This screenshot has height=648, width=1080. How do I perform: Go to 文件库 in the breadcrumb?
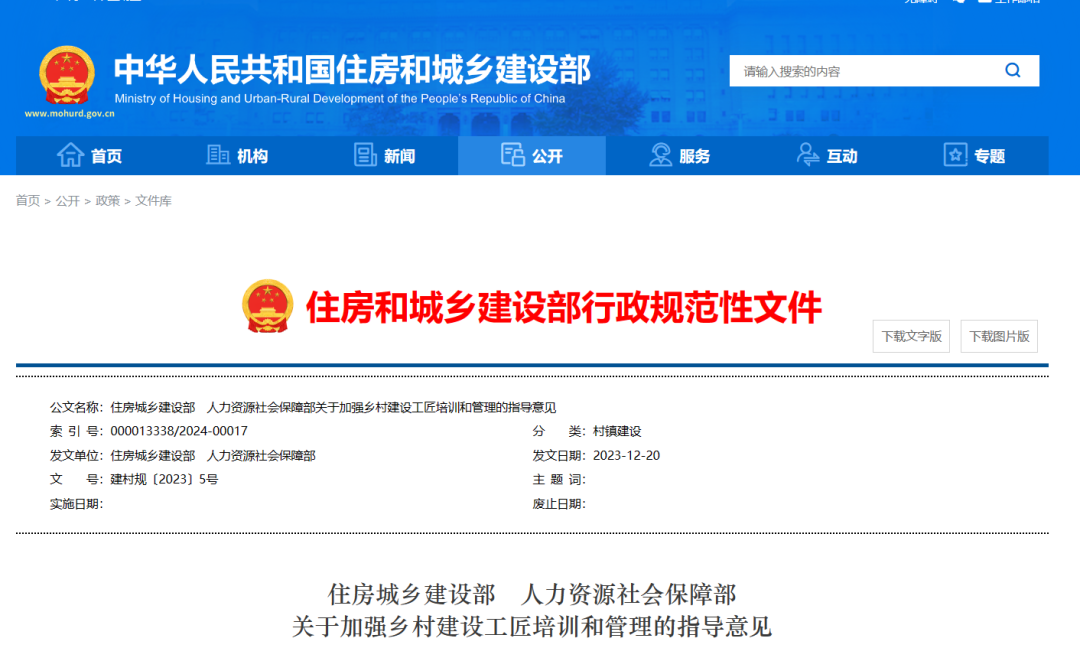point(153,200)
